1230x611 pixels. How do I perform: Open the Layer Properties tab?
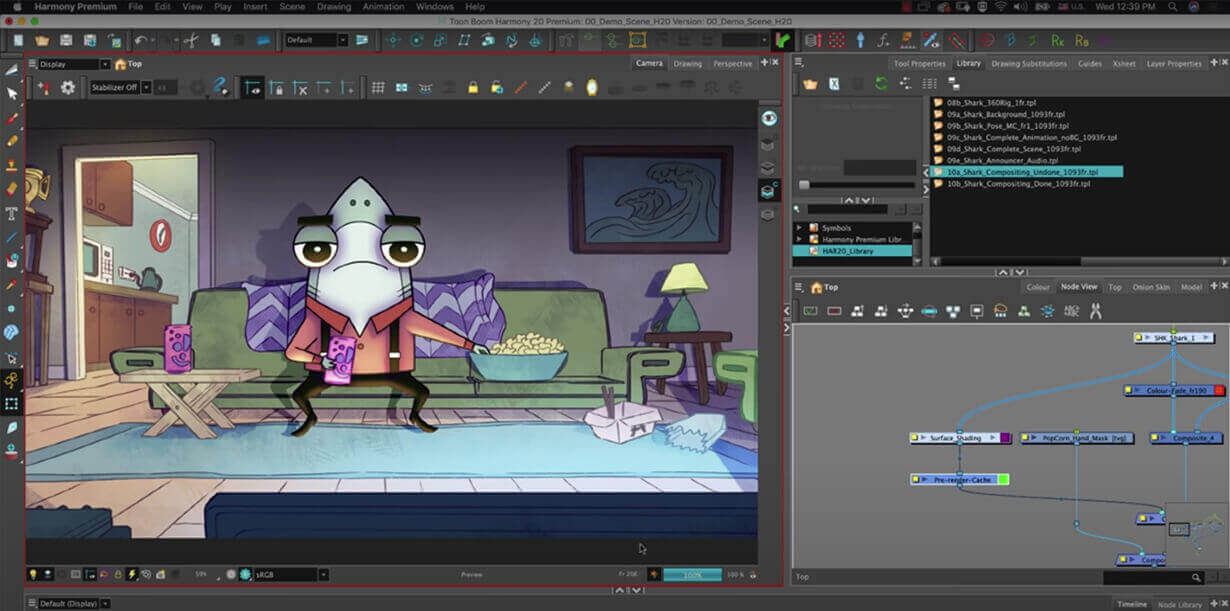[x=1174, y=63]
